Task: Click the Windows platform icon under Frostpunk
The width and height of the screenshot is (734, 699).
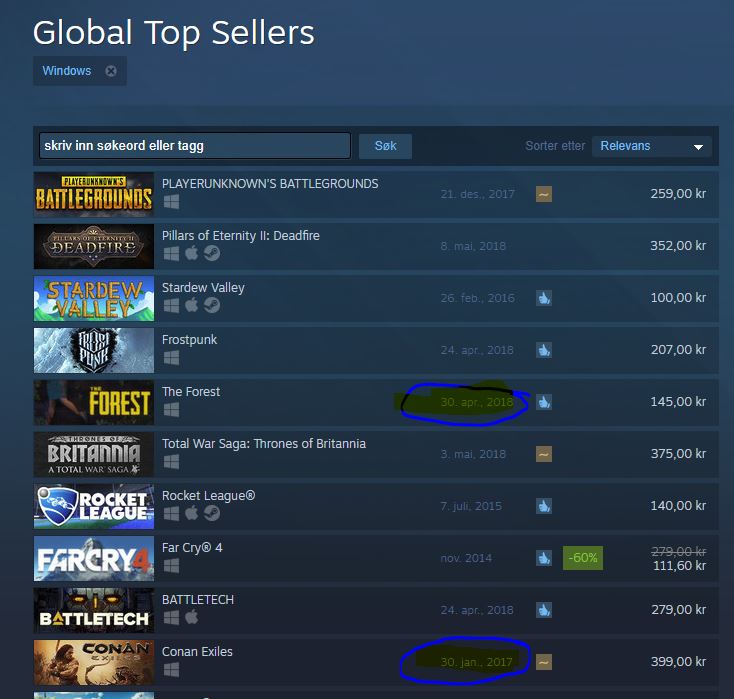Action: 171,358
